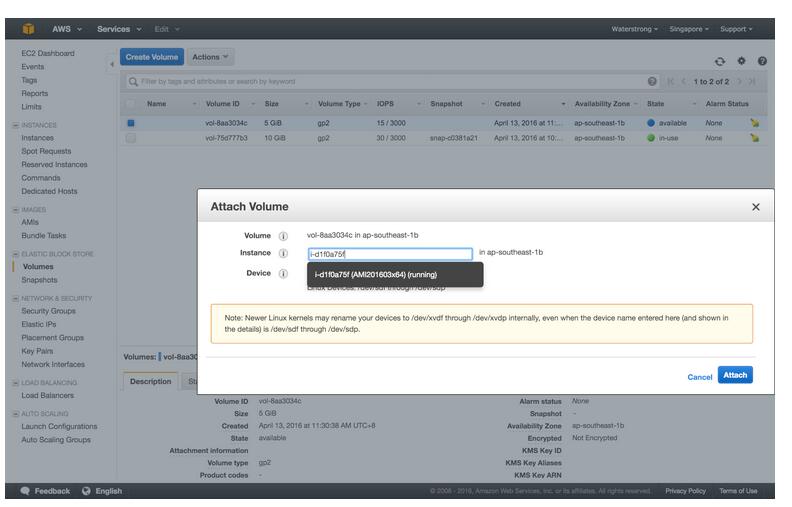Click the alarm icon for vol-8aa3034c row
Screen dimensions: 792x507
coord(755,123)
